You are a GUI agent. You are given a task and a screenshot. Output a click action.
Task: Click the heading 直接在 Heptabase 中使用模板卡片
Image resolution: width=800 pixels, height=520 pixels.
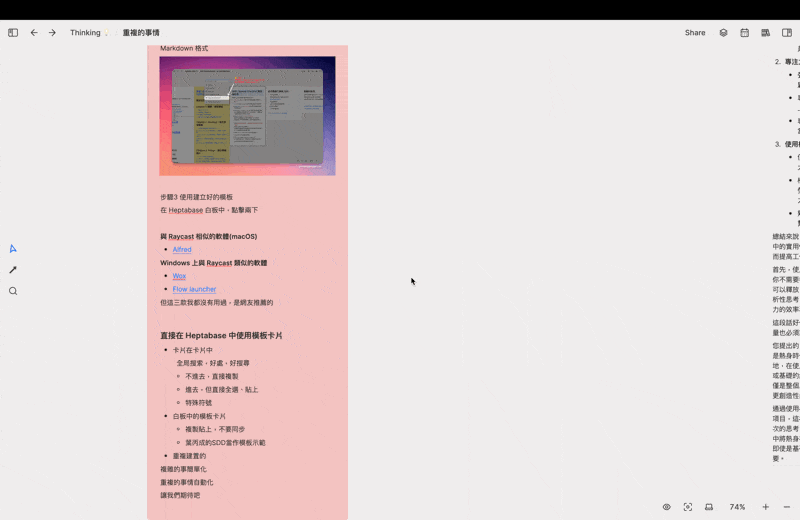[x=221, y=335]
